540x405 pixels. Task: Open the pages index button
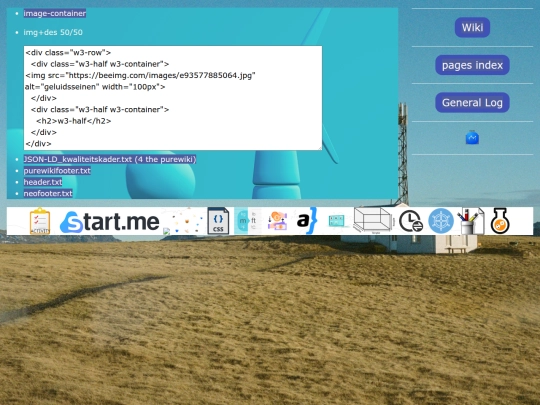(472, 65)
